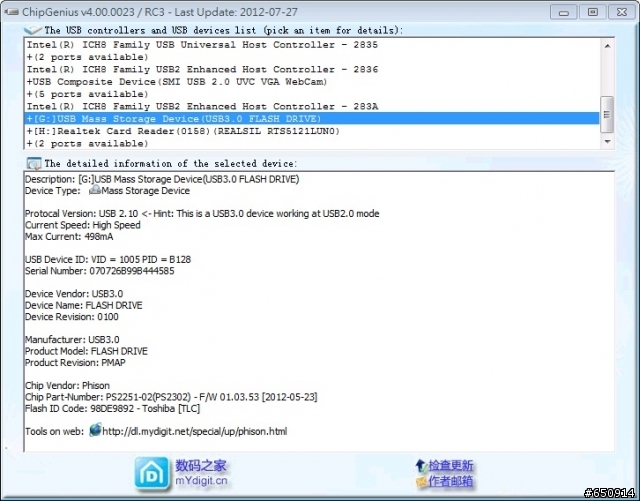640x501 pixels.
Task: Minimize the ChipGenius window
Action: tap(564, 12)
